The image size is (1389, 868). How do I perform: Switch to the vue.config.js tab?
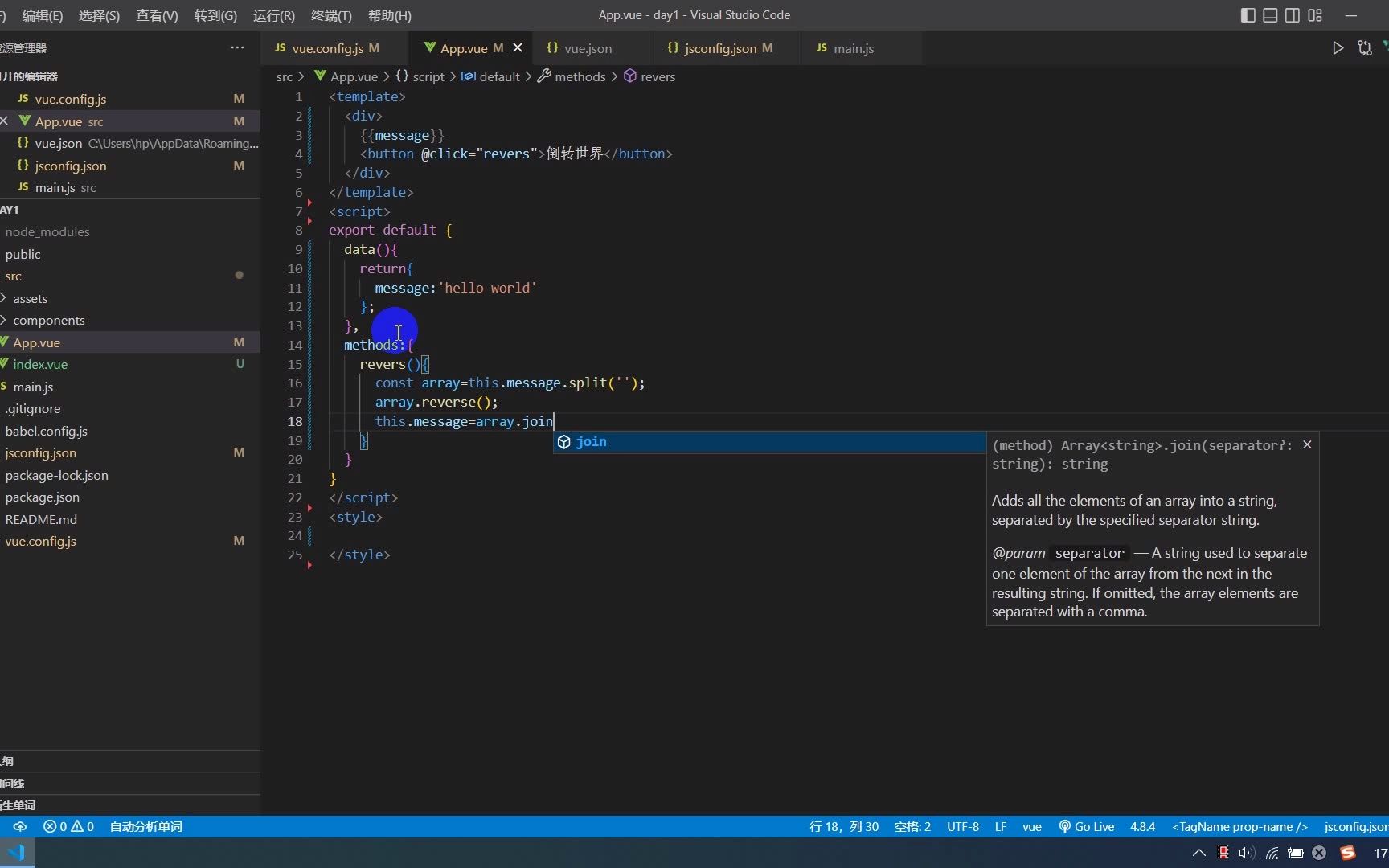tap(327, 48)
